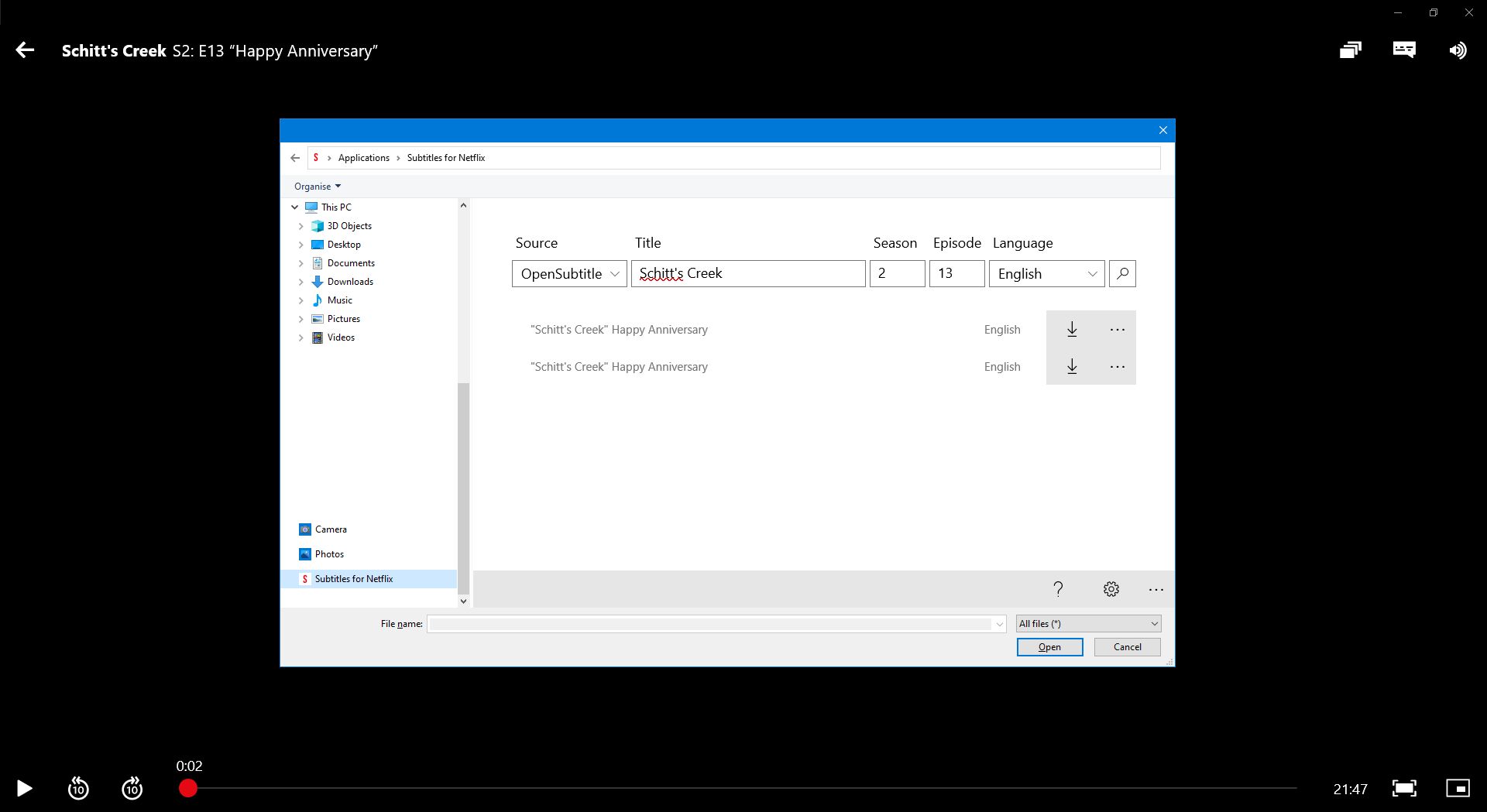Select Subtitles for Netflix in breadcrumb
Viewport: 1487px width, 812px height.
coord(446,158)
